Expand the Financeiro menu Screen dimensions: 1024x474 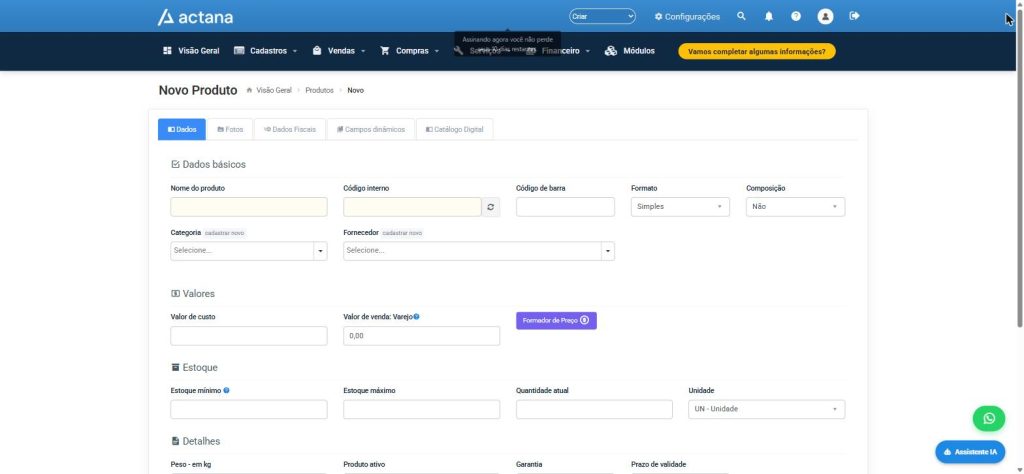(558, 51)
